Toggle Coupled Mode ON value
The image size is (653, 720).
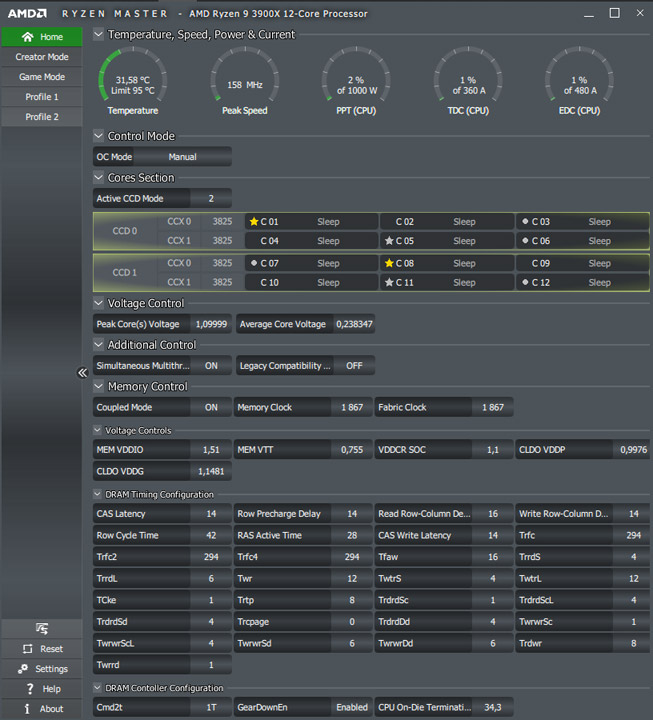211,407
